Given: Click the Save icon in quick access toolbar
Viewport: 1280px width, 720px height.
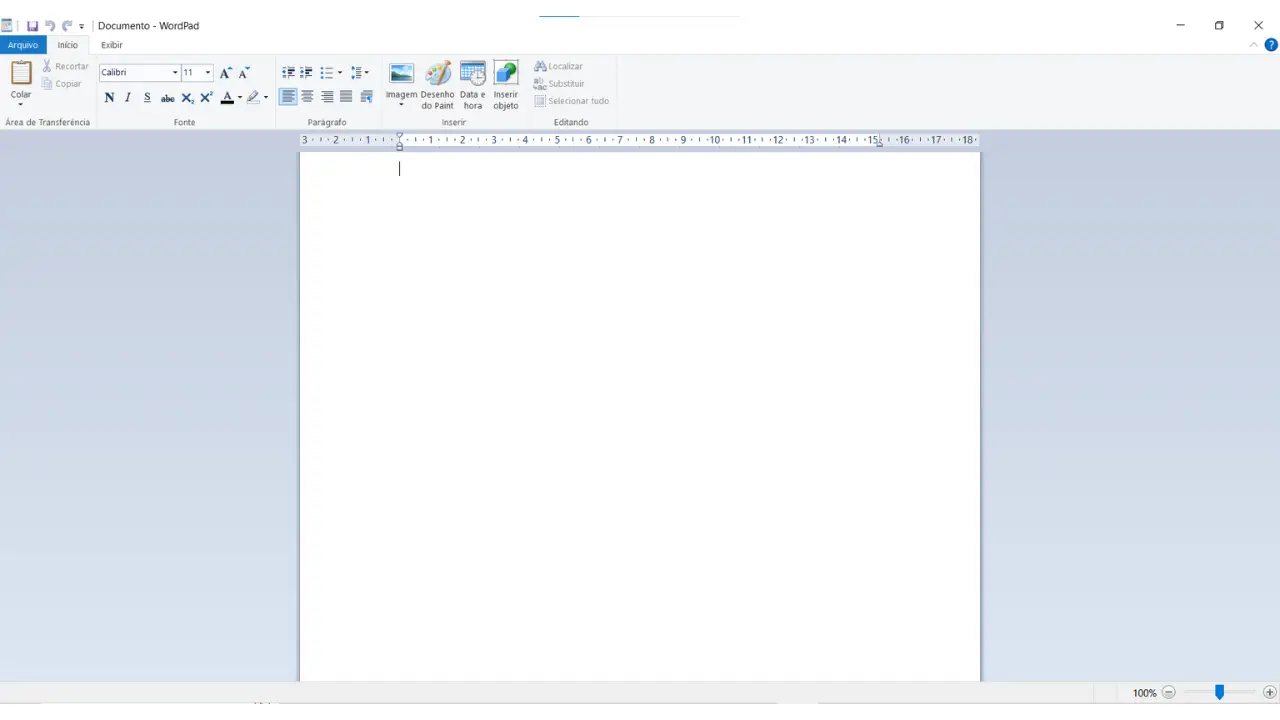Looking at the screenshot, I should pos(32,26).
